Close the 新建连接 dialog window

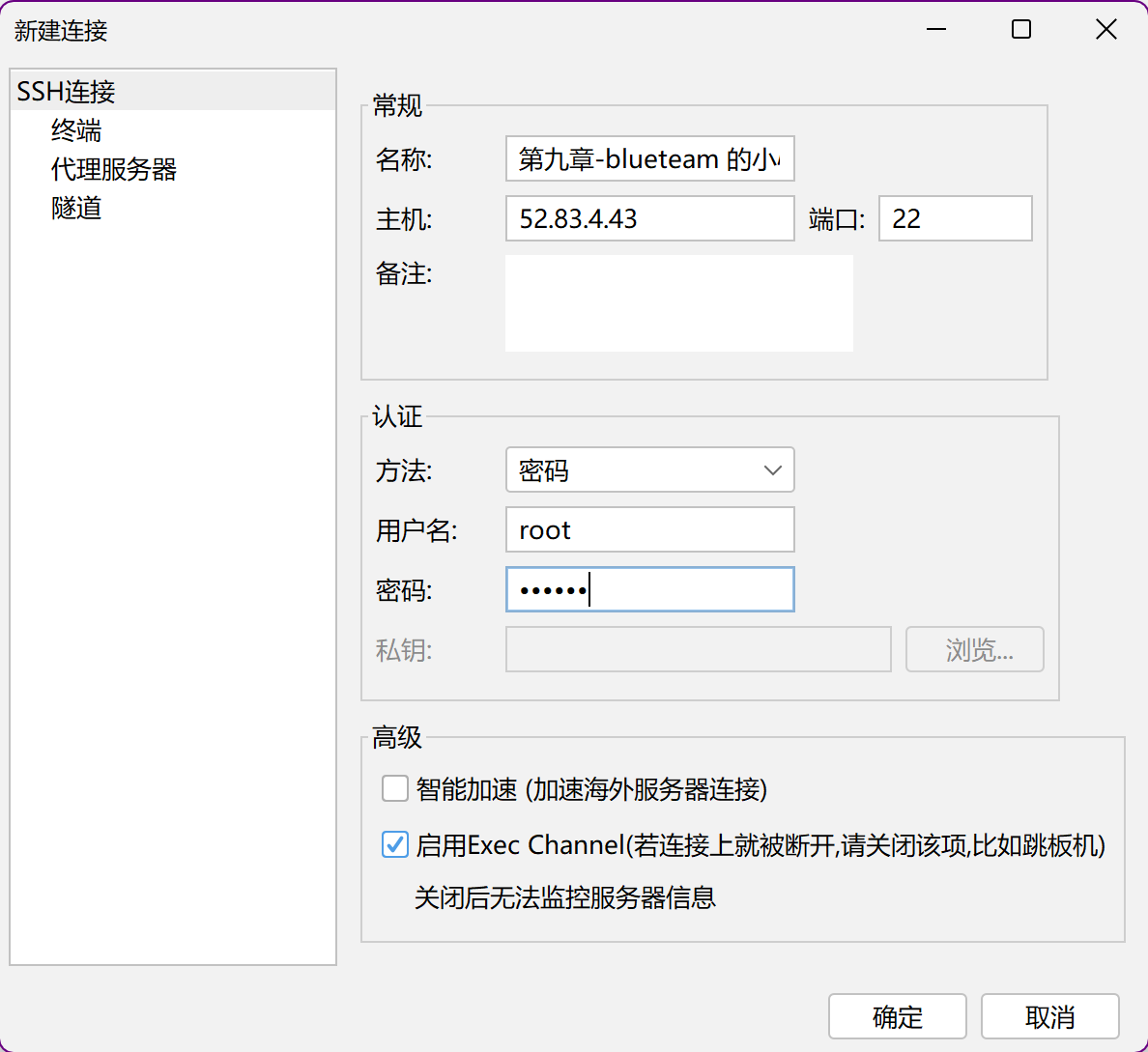[1106, 30]
